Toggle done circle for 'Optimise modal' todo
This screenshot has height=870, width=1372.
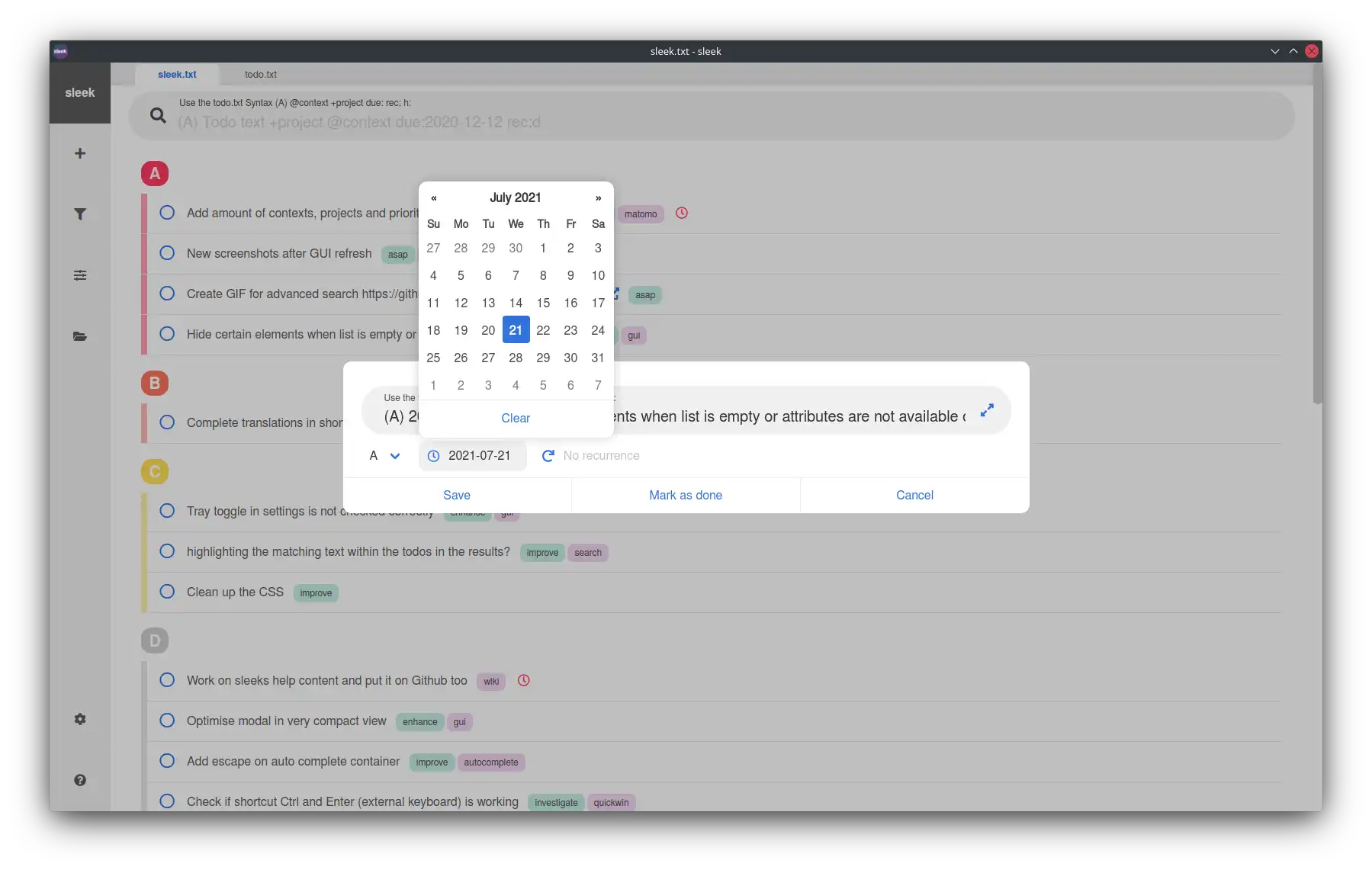tap(167, 721)
